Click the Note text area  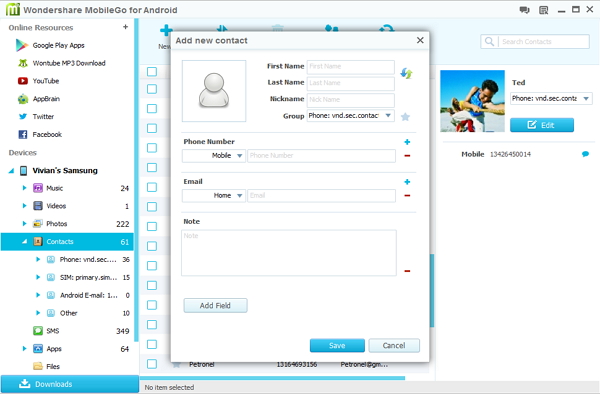pyautogui.click(x=289, y=253)
